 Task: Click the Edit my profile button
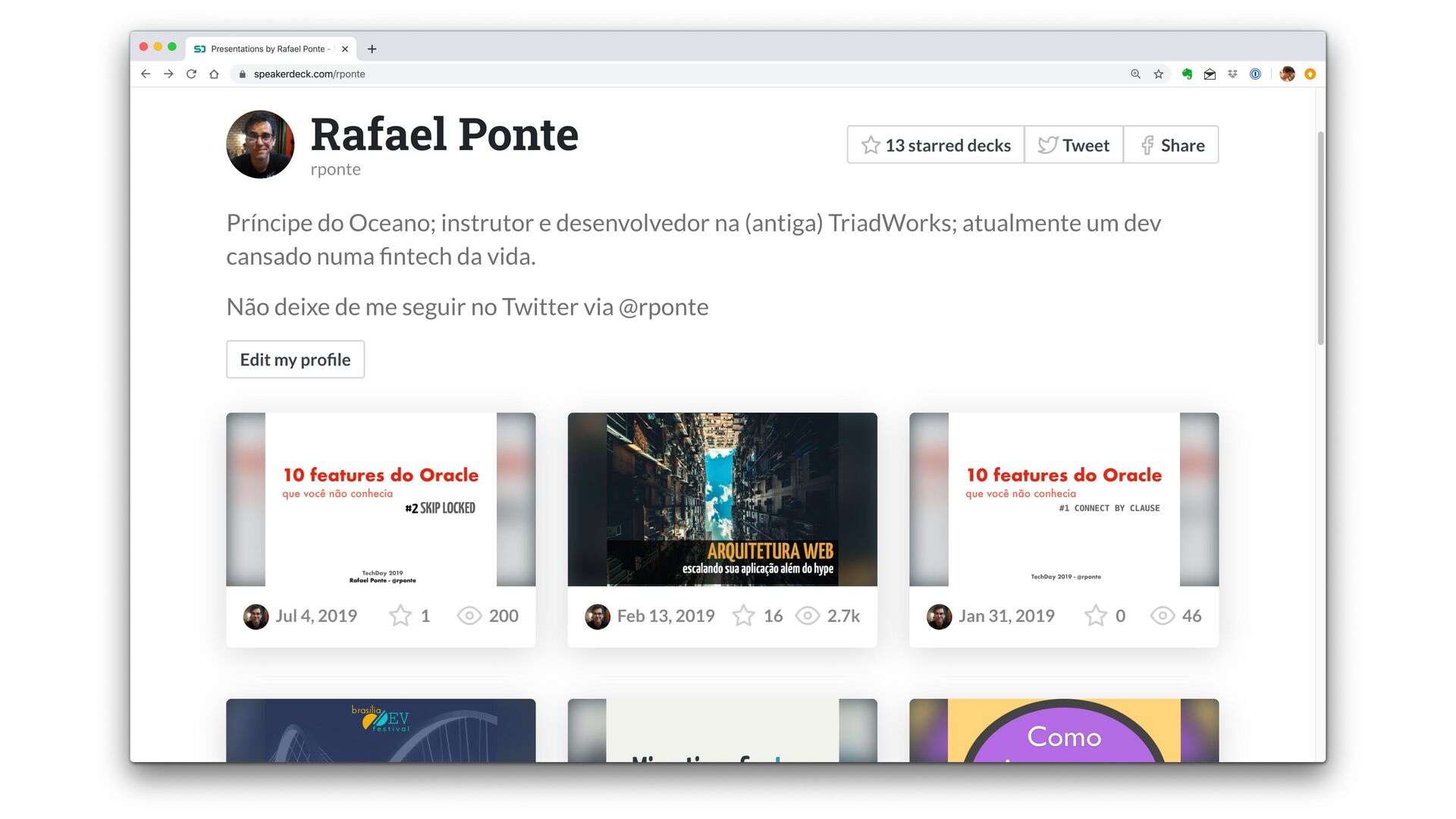pyautogui.click(x=295, y=359)
